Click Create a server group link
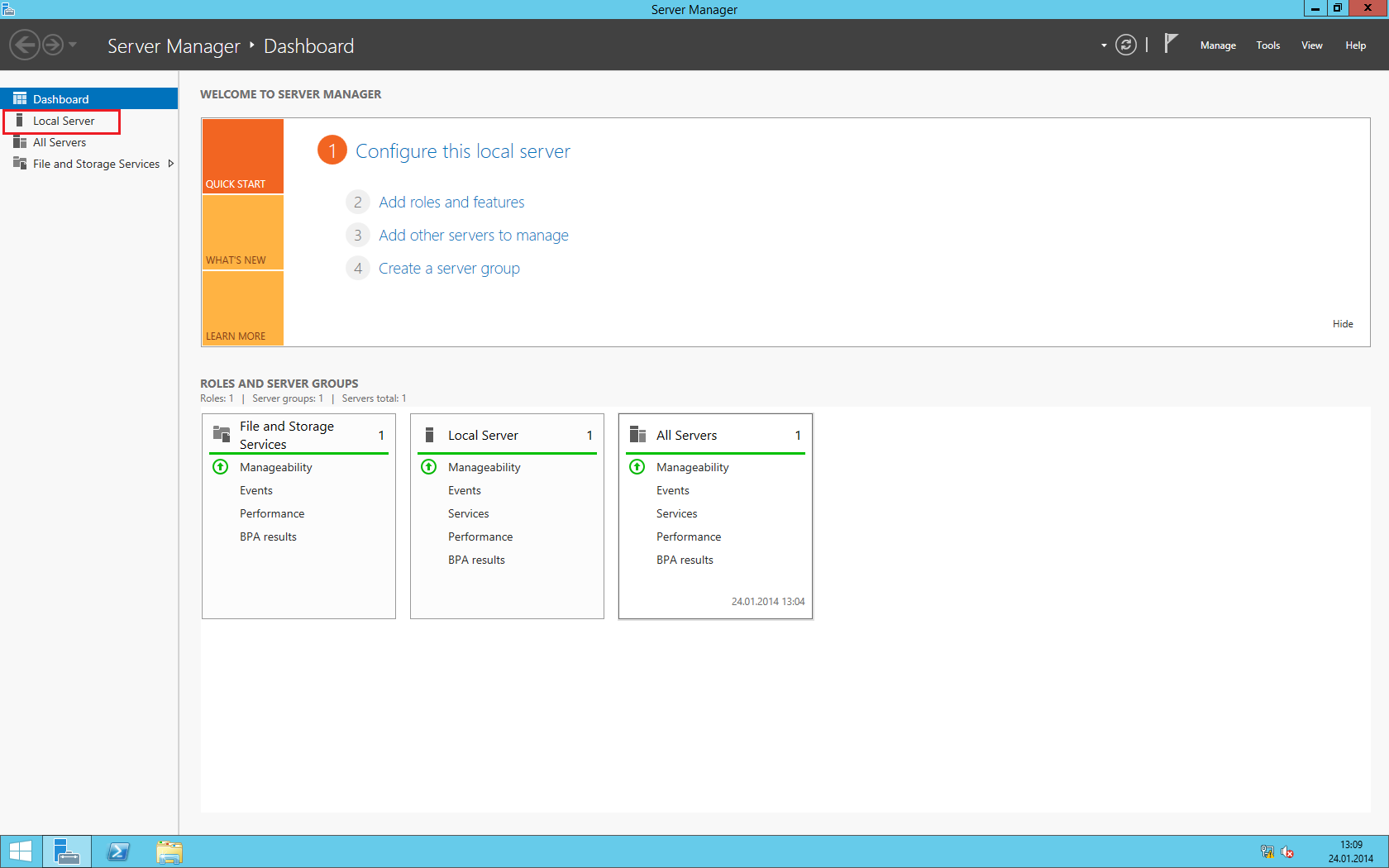Screen dimensions: 1389x868 pos(449,269)
